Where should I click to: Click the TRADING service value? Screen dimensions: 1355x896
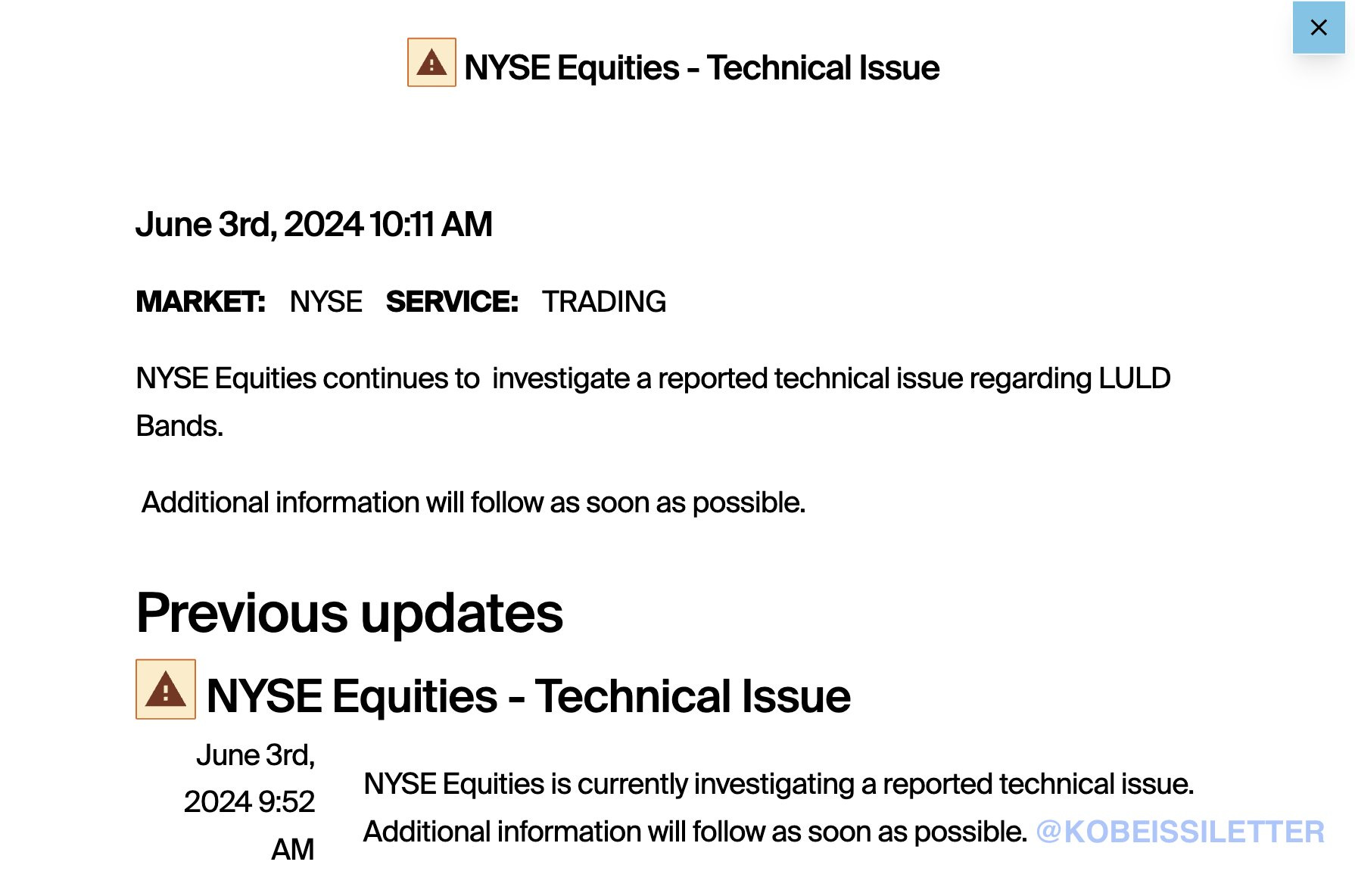click(x=603, y=302)
